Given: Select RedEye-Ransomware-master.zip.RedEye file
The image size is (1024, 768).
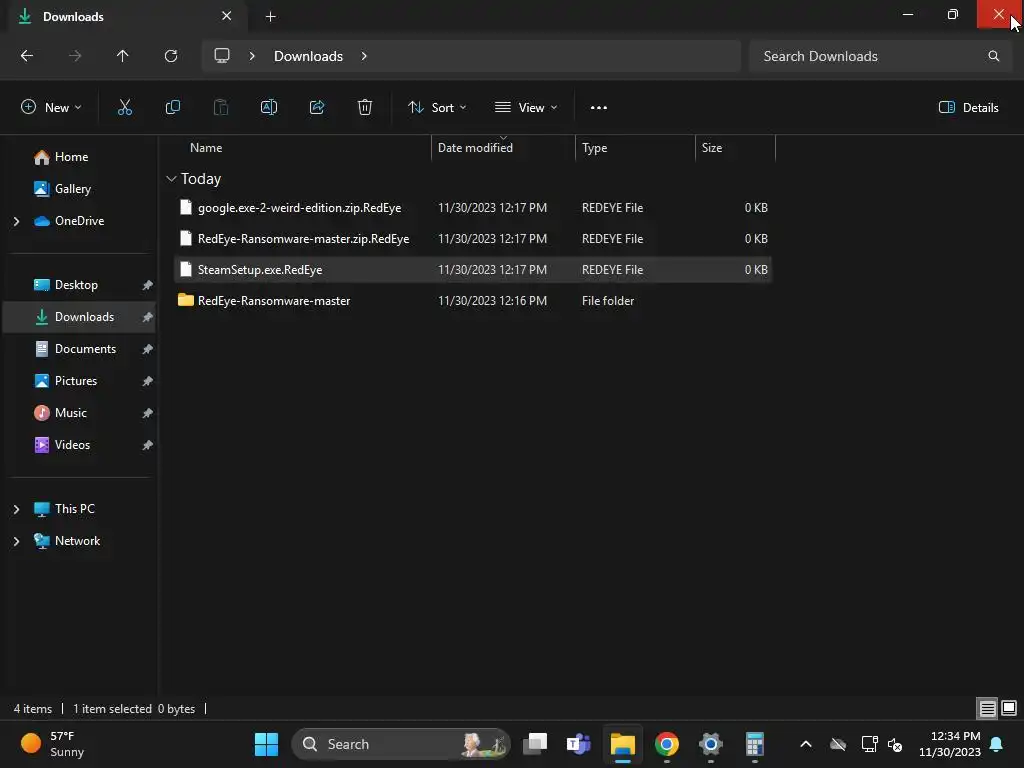Looking at the screenshot, I should 473,239.
